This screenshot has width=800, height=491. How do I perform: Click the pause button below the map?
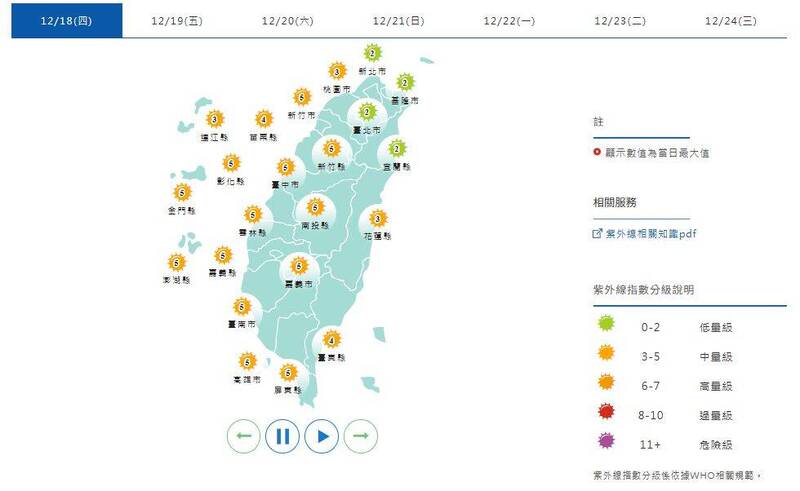283,436
